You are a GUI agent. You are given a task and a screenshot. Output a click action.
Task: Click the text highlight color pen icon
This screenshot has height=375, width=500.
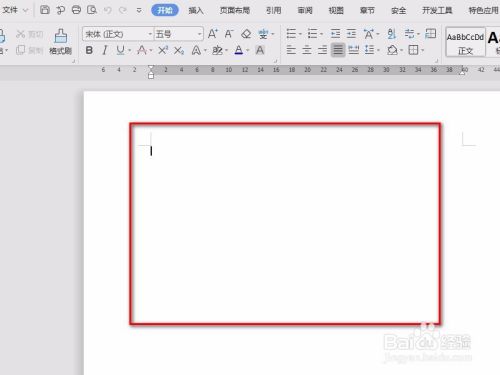click(217, 50)
